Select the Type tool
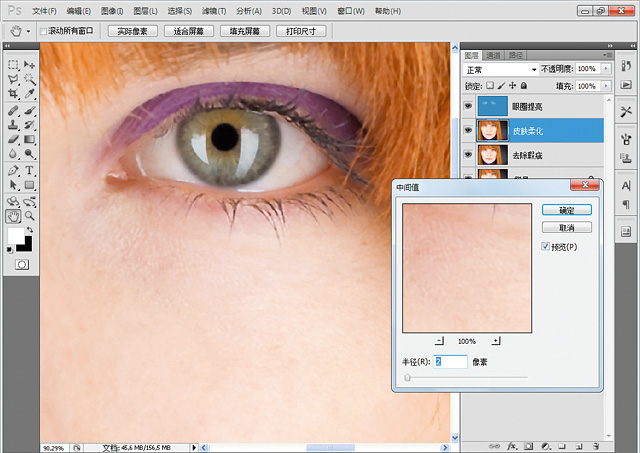The height and width of the screenshot is (453, 640). [29, 171]
